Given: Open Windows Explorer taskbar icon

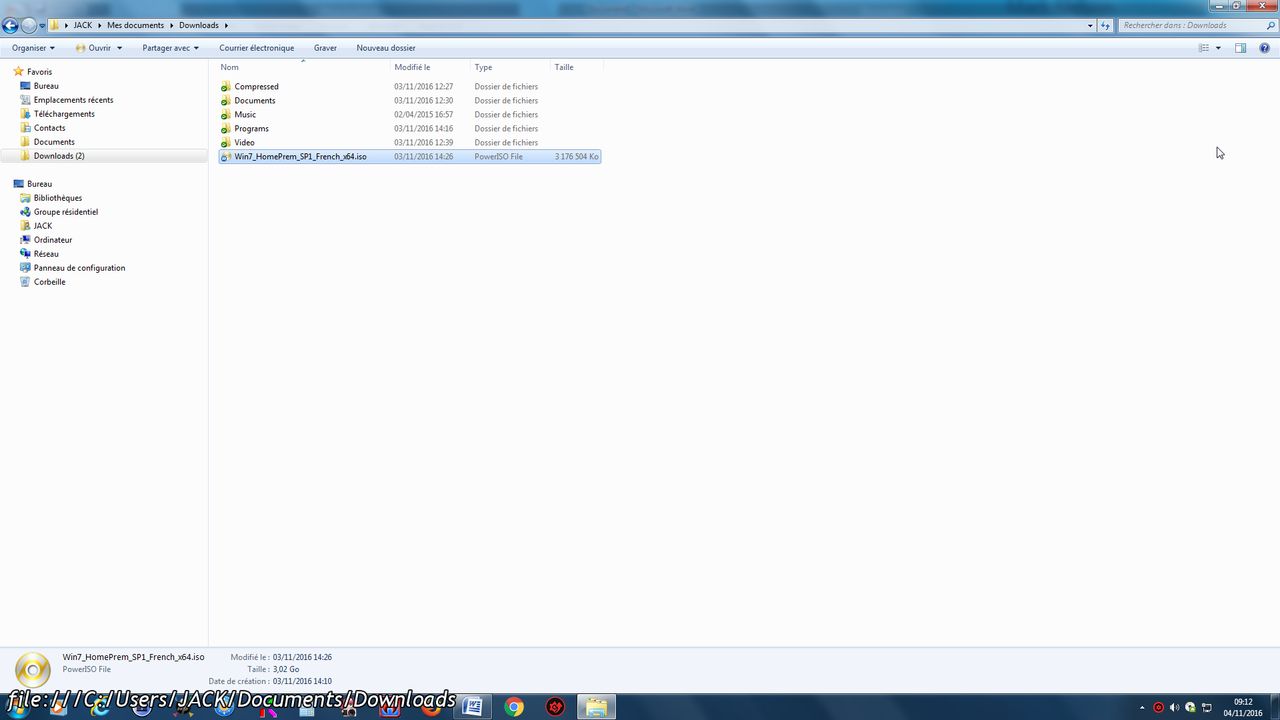Looking at the screenshot, I should click(596, 707).
